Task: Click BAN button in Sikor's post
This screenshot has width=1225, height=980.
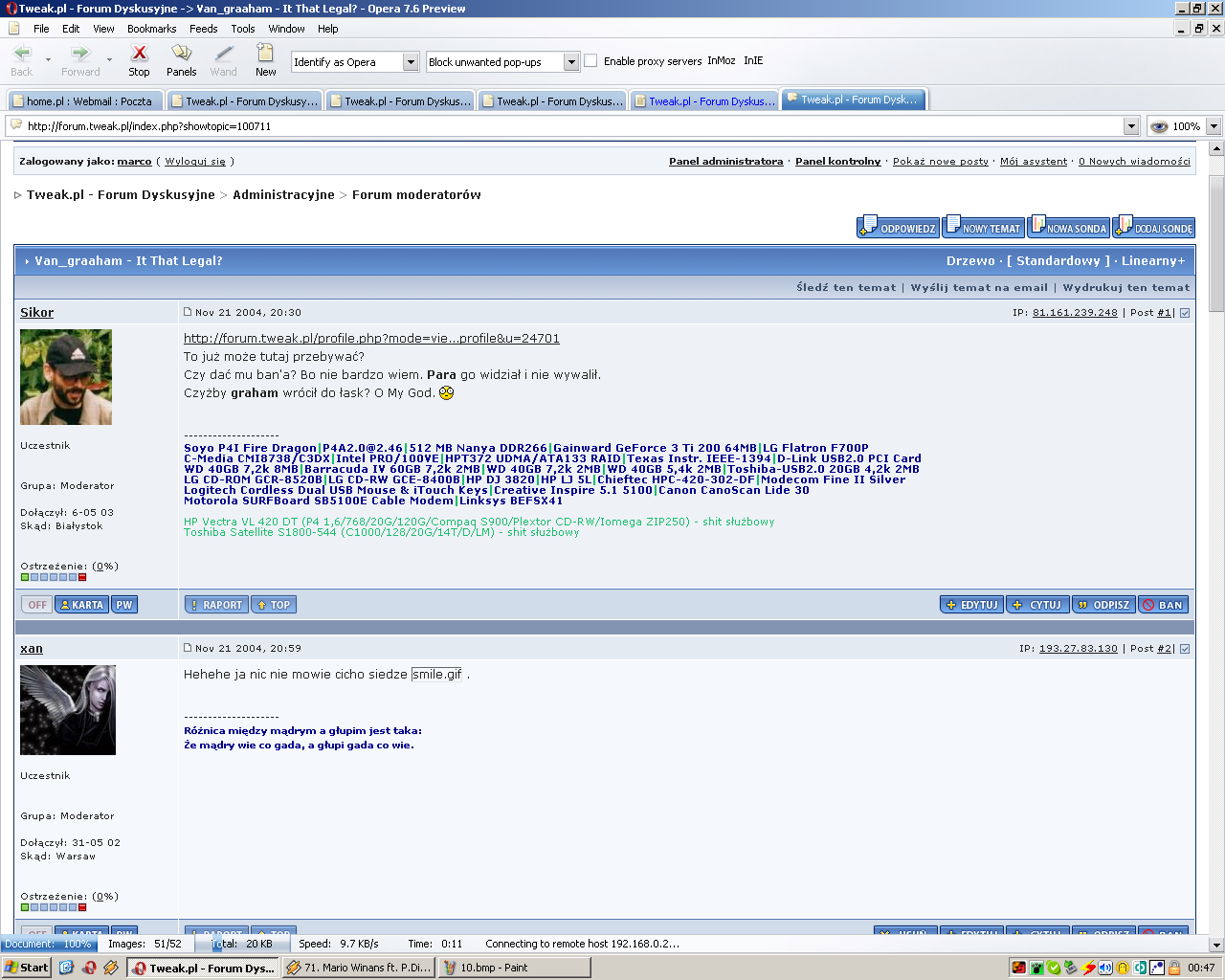Action: pos(1163,605)
